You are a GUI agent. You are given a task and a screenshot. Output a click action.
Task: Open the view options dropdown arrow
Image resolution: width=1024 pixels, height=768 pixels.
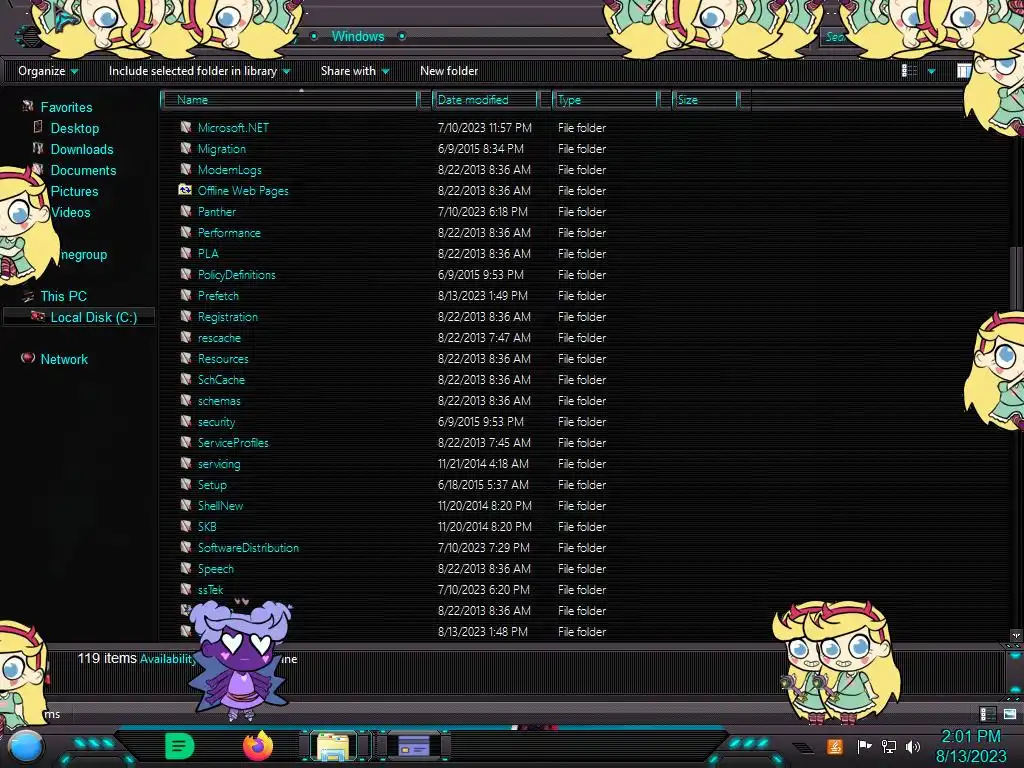(931, 71)
